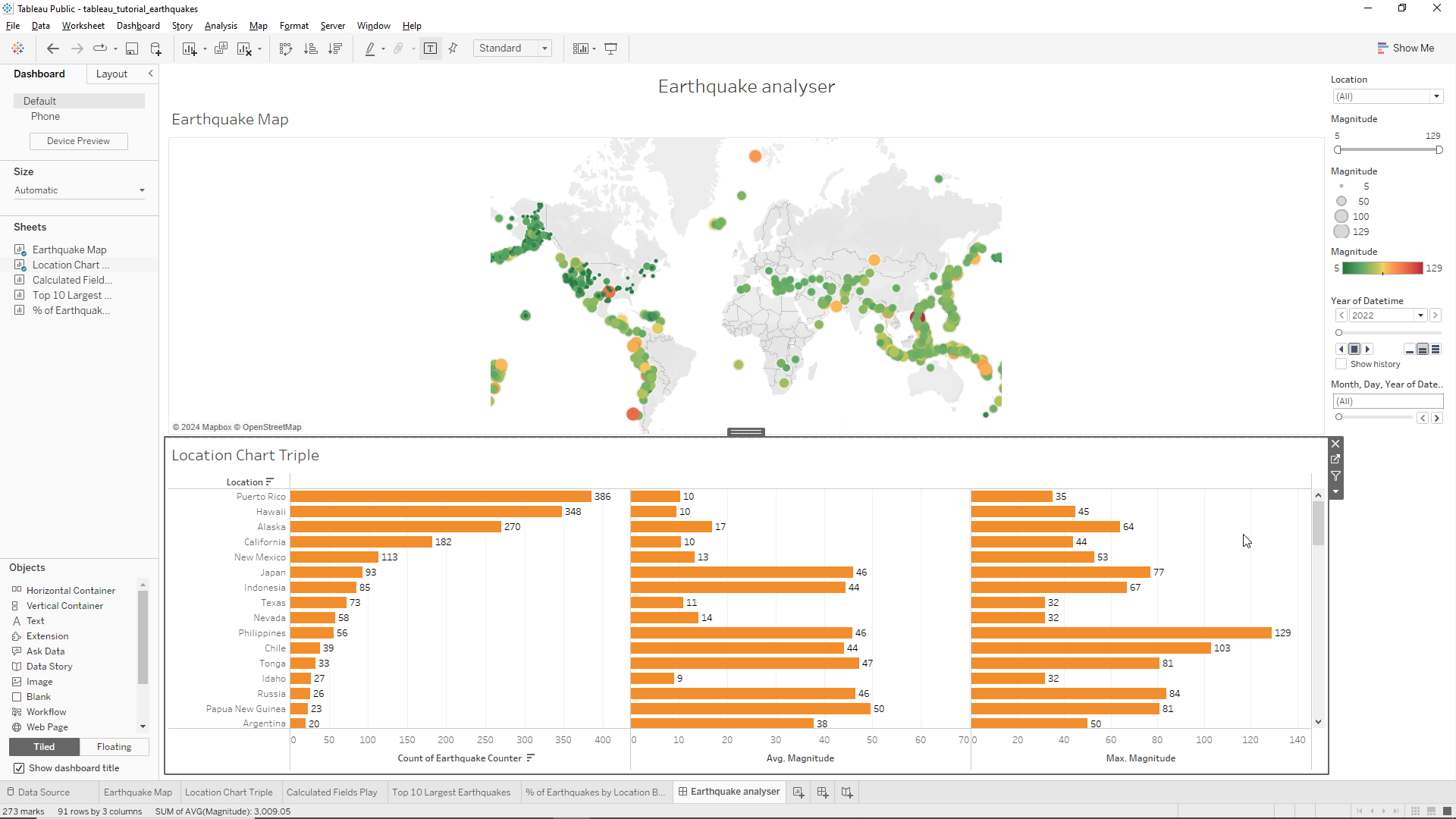Click the New Data Source icon

point(155,49)
